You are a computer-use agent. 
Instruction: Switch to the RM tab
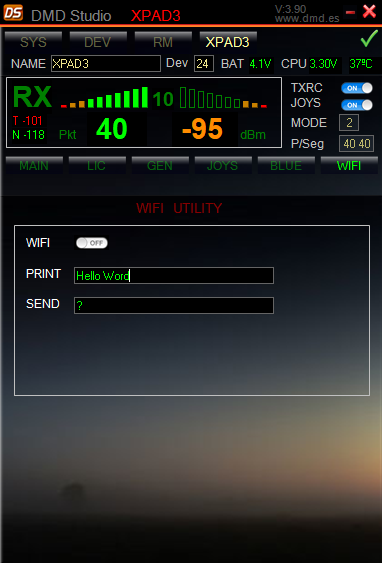(x=163, y=42)
